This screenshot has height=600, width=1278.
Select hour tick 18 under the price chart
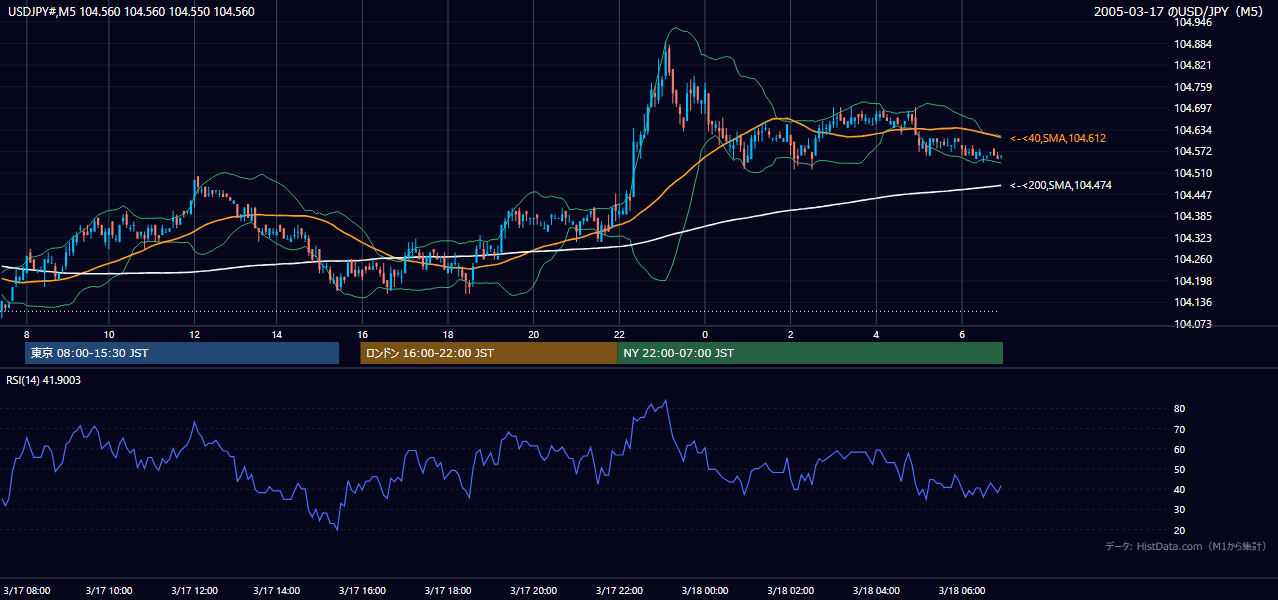tap(448, 334)
